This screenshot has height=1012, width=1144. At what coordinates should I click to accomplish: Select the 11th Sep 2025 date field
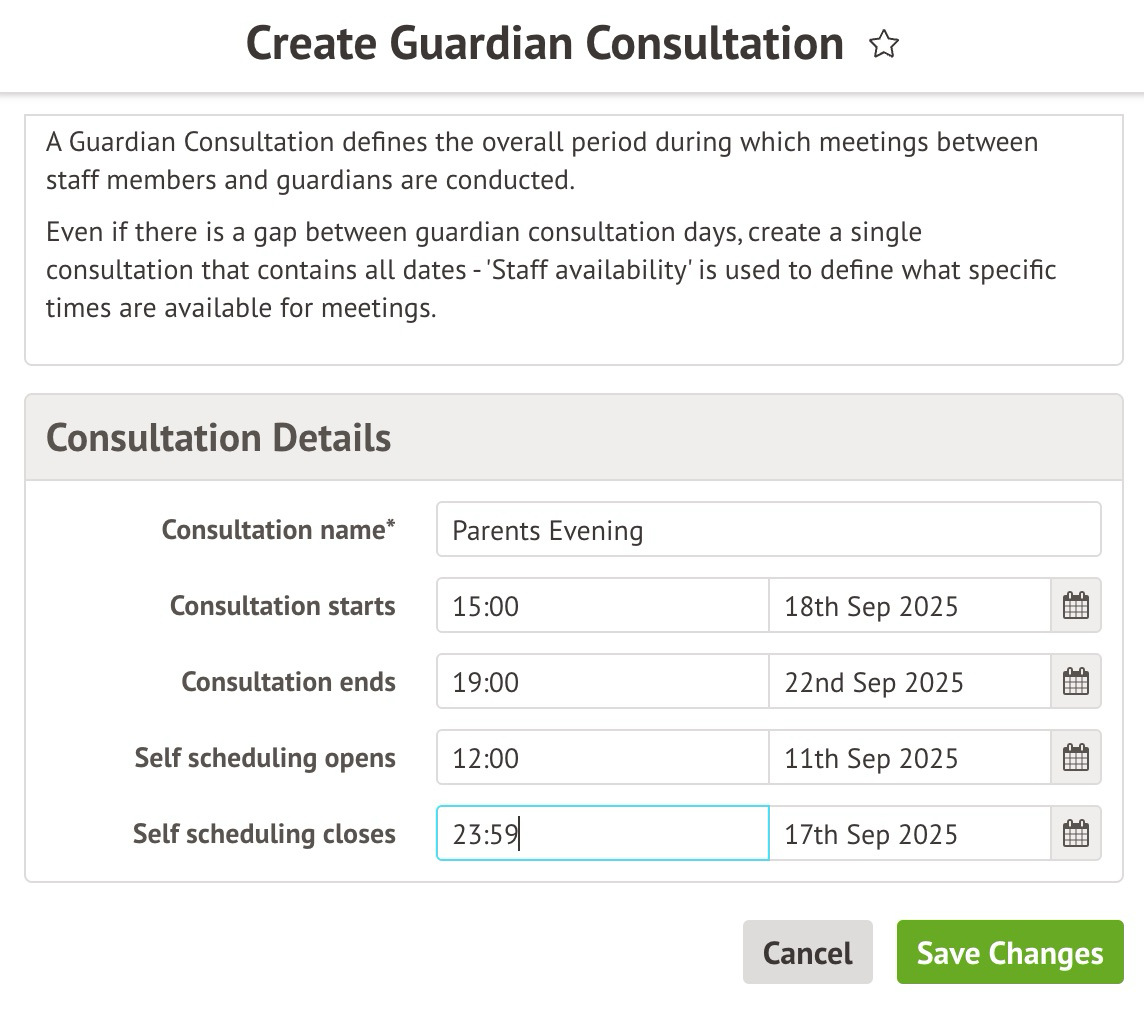point(909,758)
